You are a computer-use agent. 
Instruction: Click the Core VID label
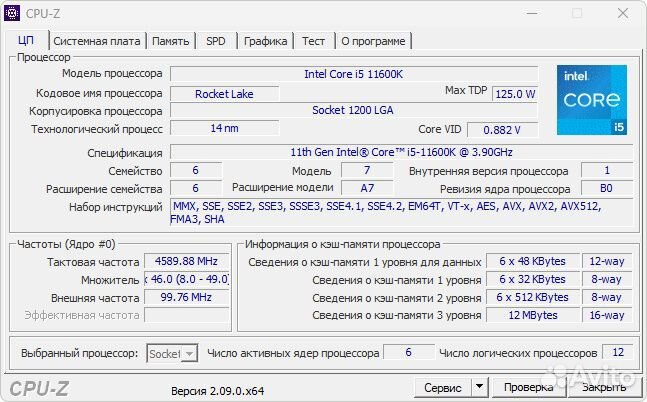(x=440, y=129)
